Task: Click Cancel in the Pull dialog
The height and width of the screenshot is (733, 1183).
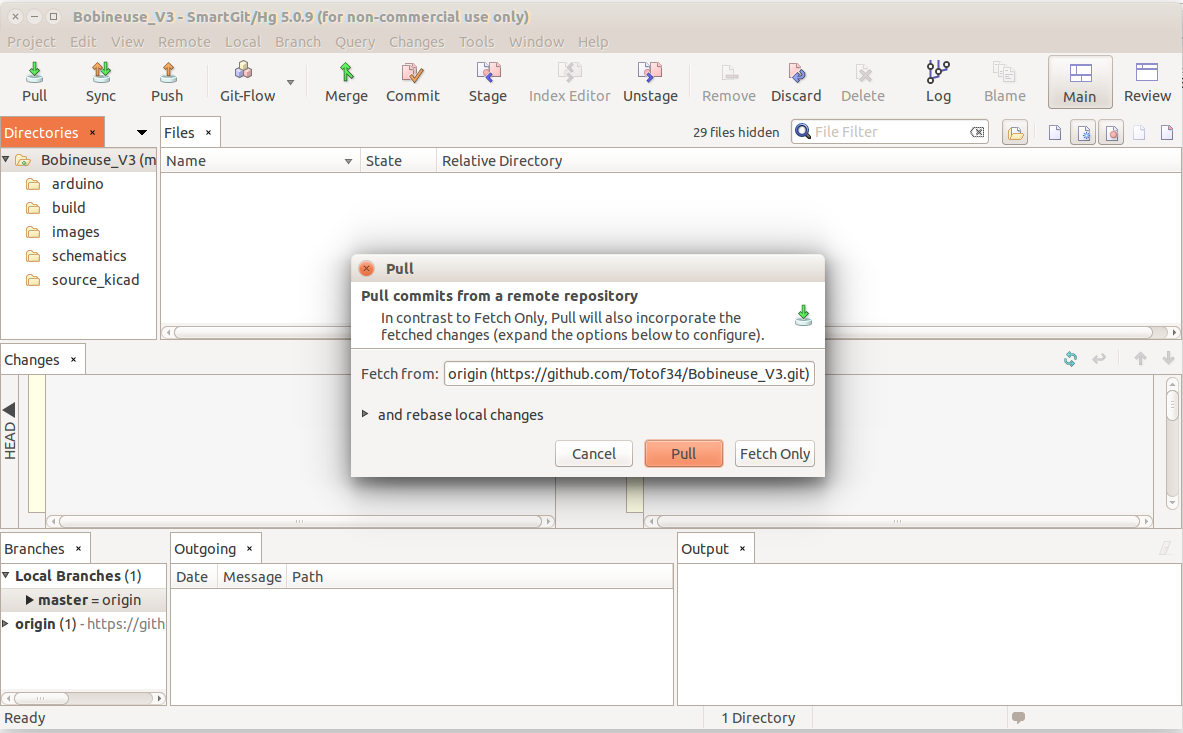Action: [594, 453]
